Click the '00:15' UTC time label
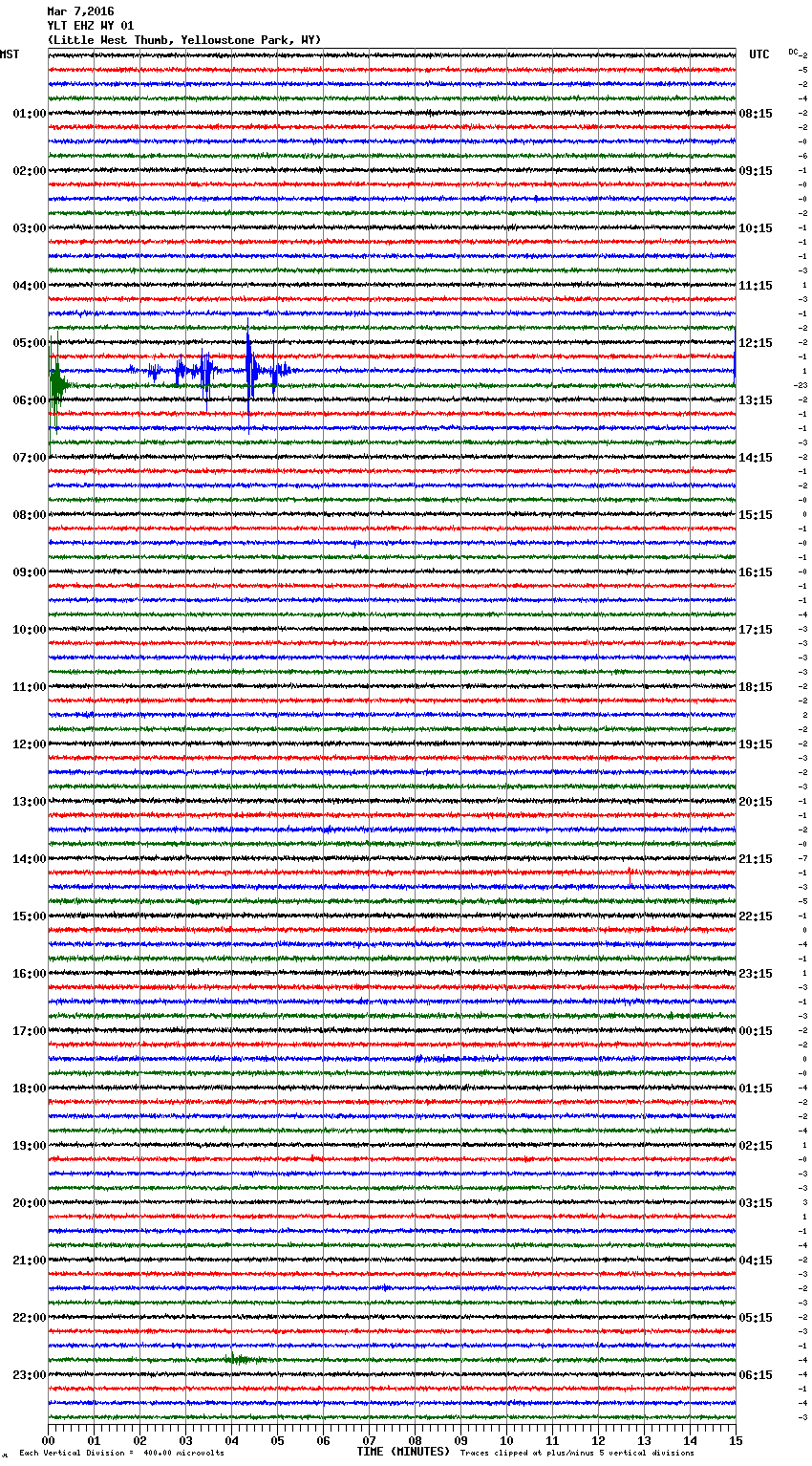The height and width of the screenshot is (1466, 812). click(756, 1031)
